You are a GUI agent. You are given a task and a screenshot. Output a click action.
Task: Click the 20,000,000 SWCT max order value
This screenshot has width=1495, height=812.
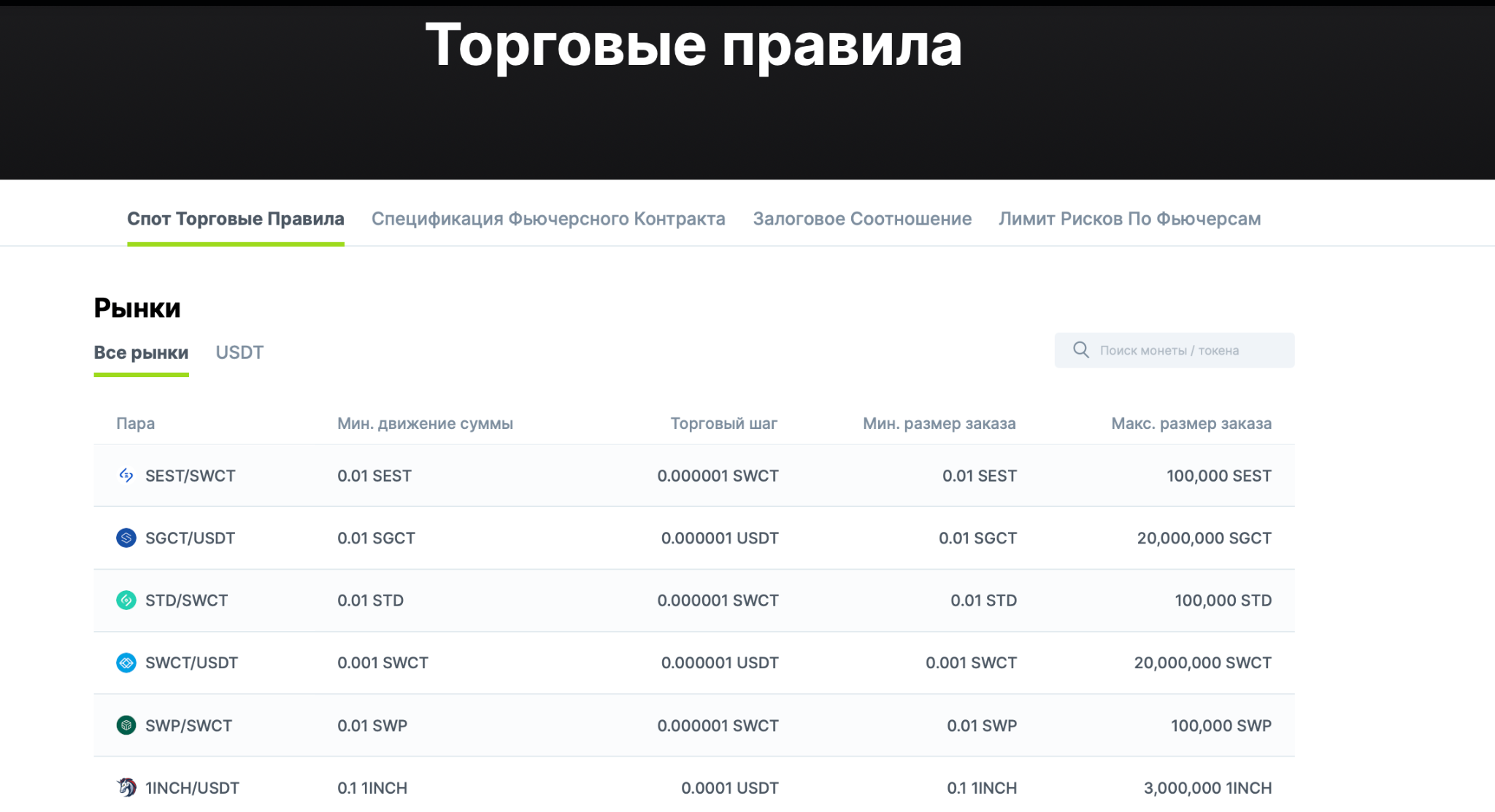[1203, 663]
